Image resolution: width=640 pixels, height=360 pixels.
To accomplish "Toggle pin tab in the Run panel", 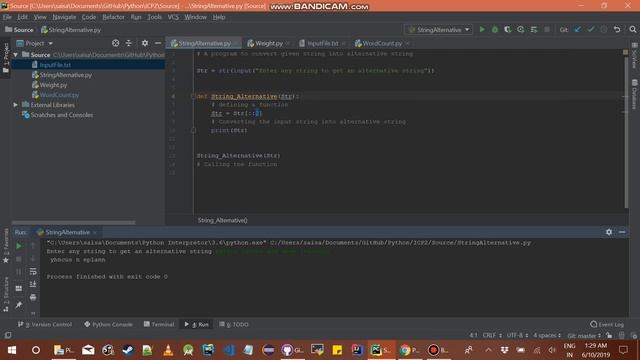I will (19, 305).
